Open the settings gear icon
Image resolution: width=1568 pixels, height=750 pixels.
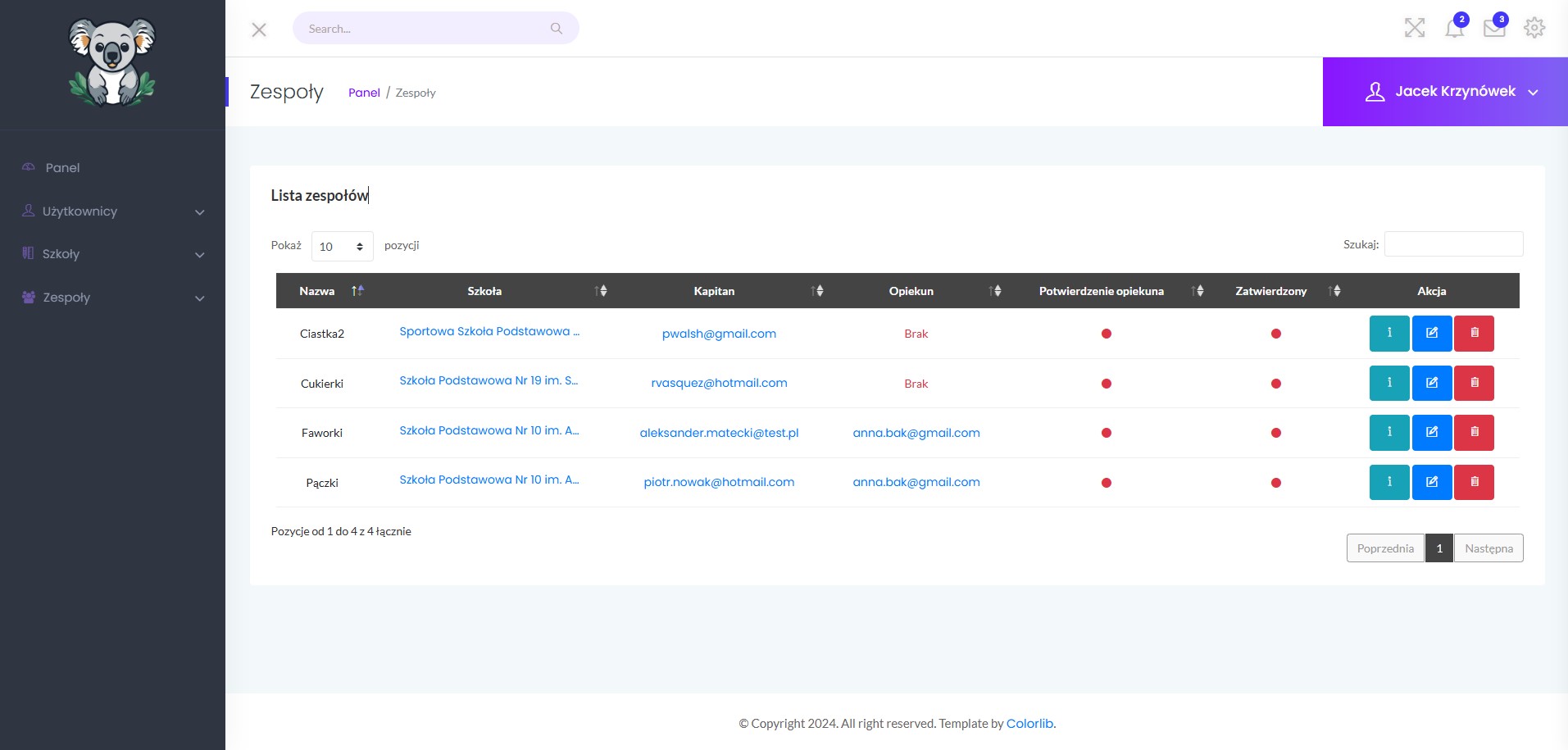pos(1534,28)
